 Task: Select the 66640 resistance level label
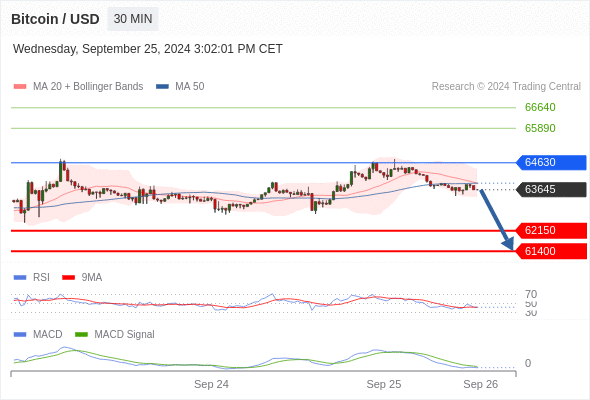[x=540, y=107]
